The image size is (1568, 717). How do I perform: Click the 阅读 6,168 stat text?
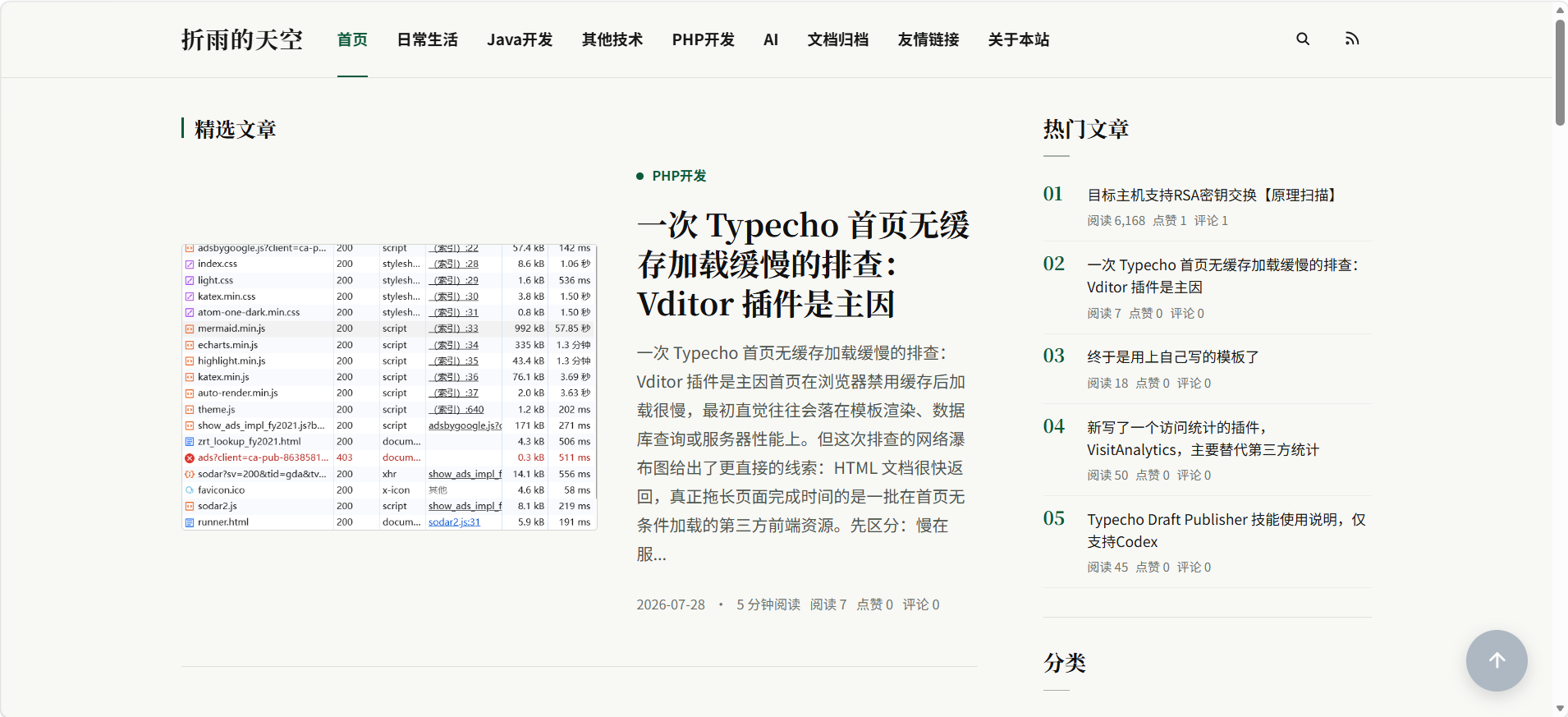pos(1116,220)
